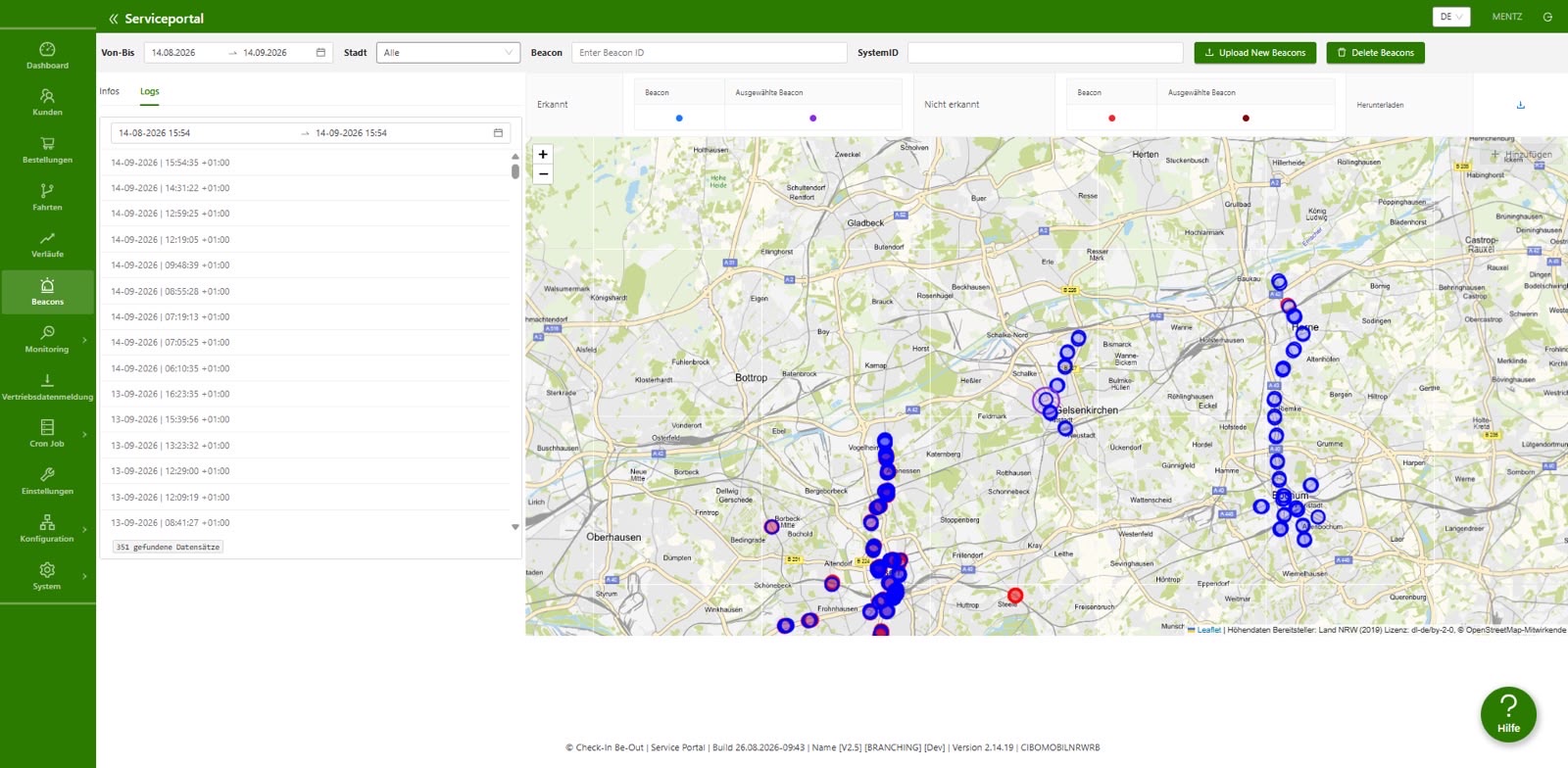Screen dimensions: 1568x768
Task: Open the Dashboard sidebar icon
Action: (47, 49)
